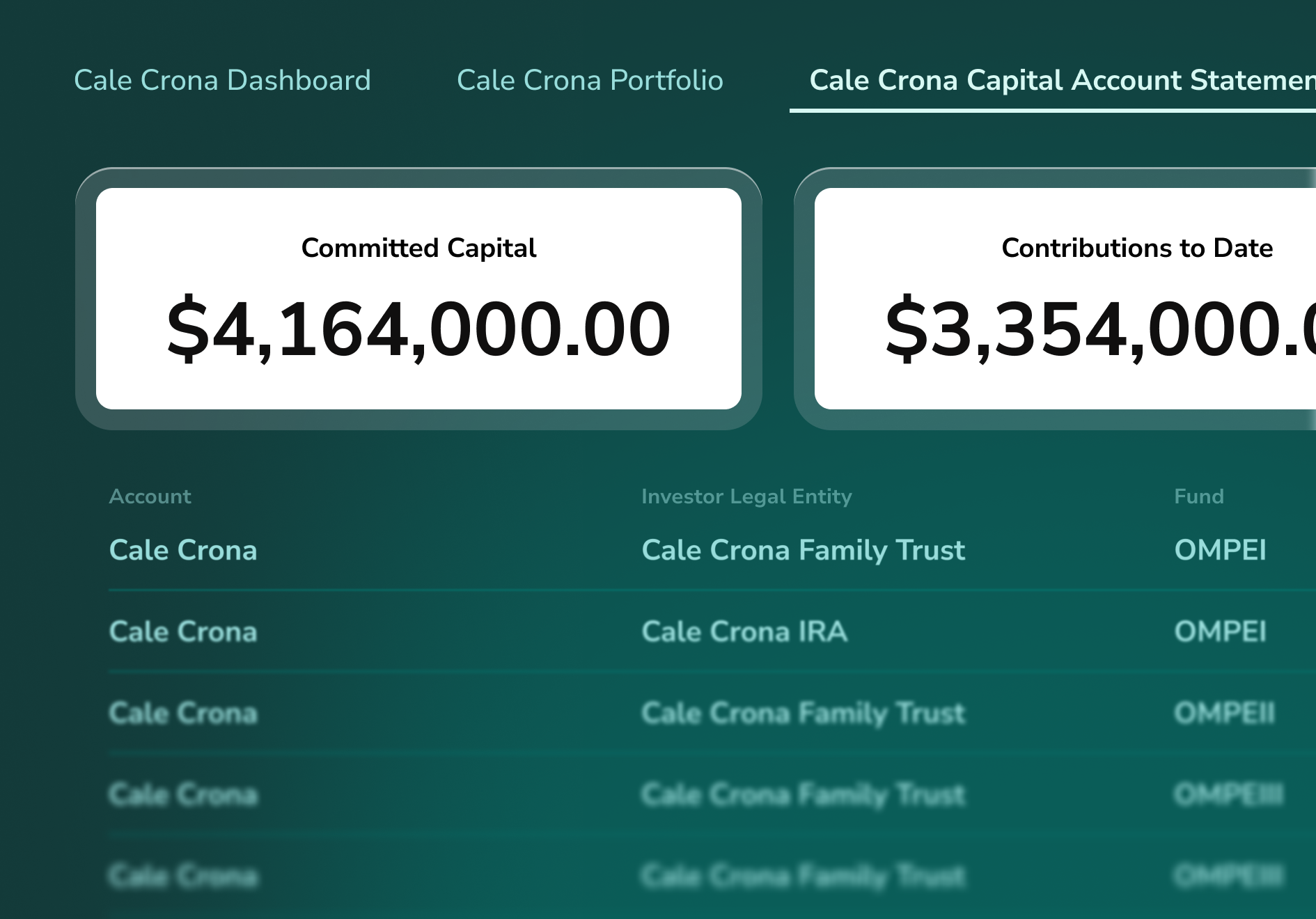Select the first OMPEIII fund link
Viewport: 1316px width, 919px height.
[1228, 794]
